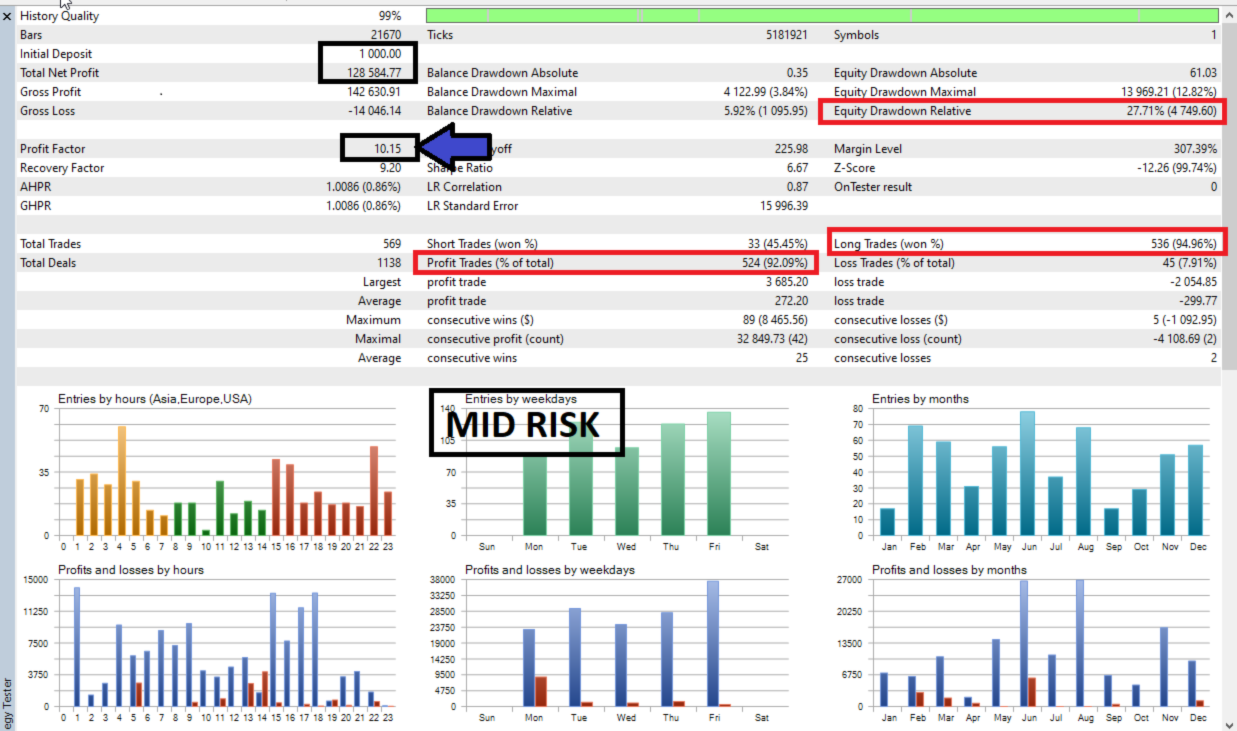Click the blue arrow pointing at Profit Factor

[x=456, y=148]
